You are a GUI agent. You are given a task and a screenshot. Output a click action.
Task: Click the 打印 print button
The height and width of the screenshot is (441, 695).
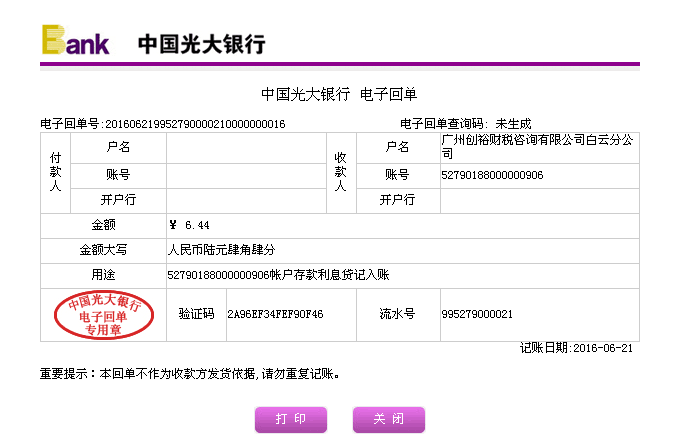tap(291, 419)
